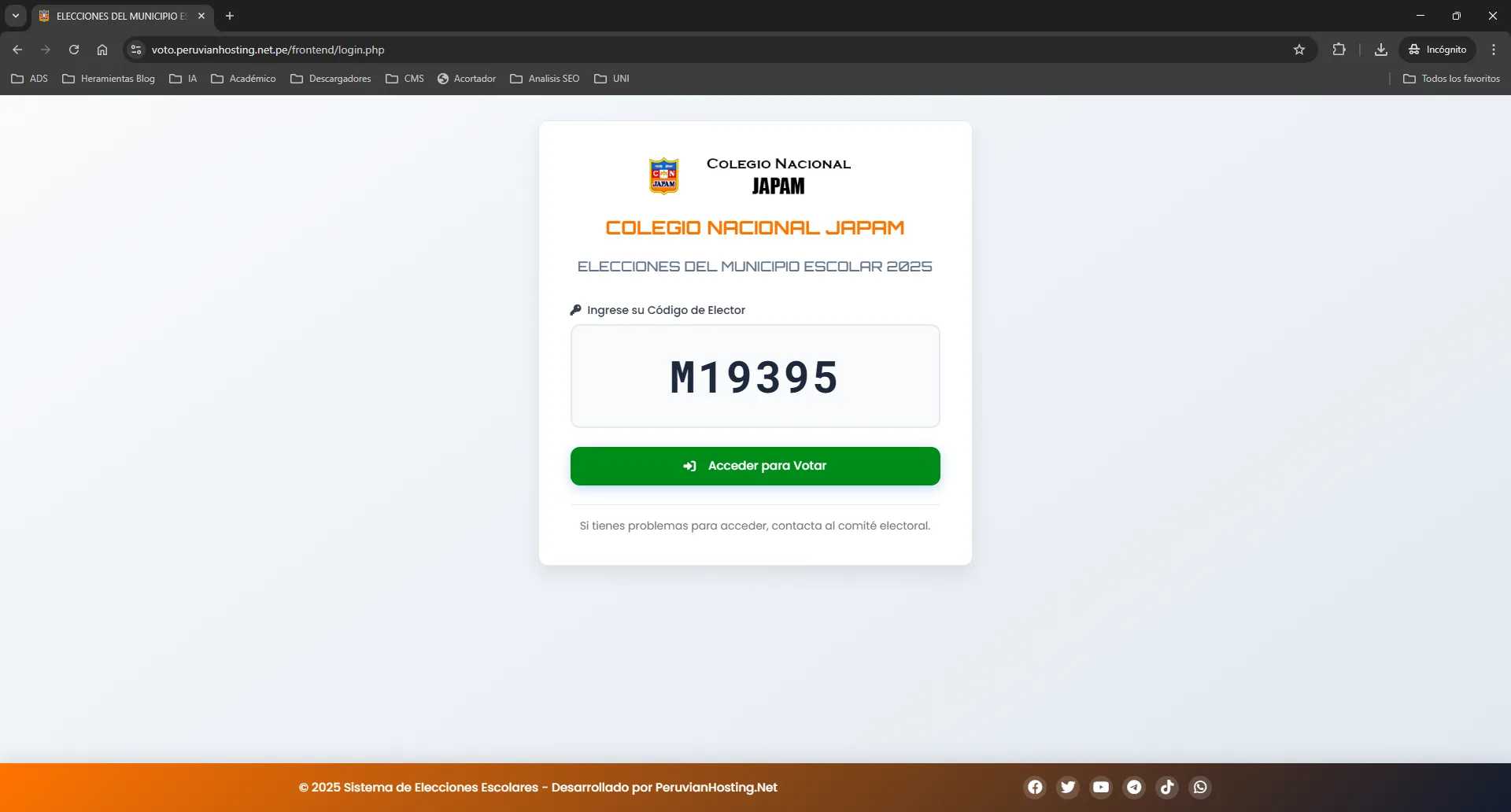Click the Acceder para Votar button
Image resolution: width=1511 pixels, height=812 pixels.
click(x=755, y=466)
